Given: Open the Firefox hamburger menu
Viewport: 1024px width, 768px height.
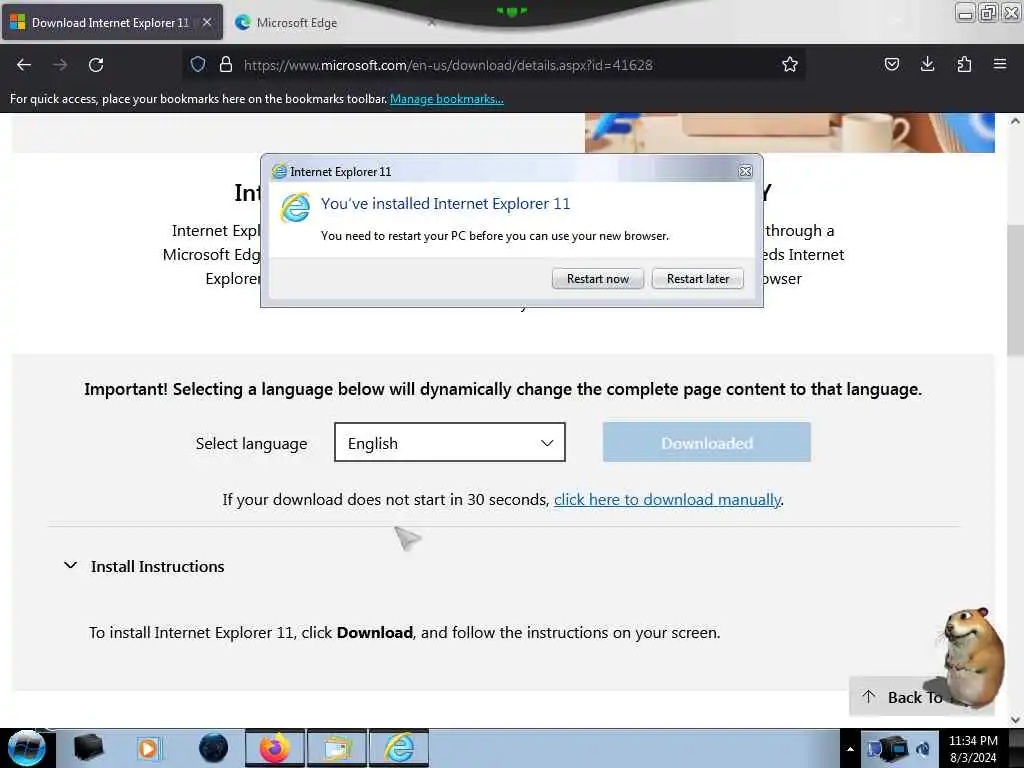Looking at the screenshot, I should (1000, 64).
